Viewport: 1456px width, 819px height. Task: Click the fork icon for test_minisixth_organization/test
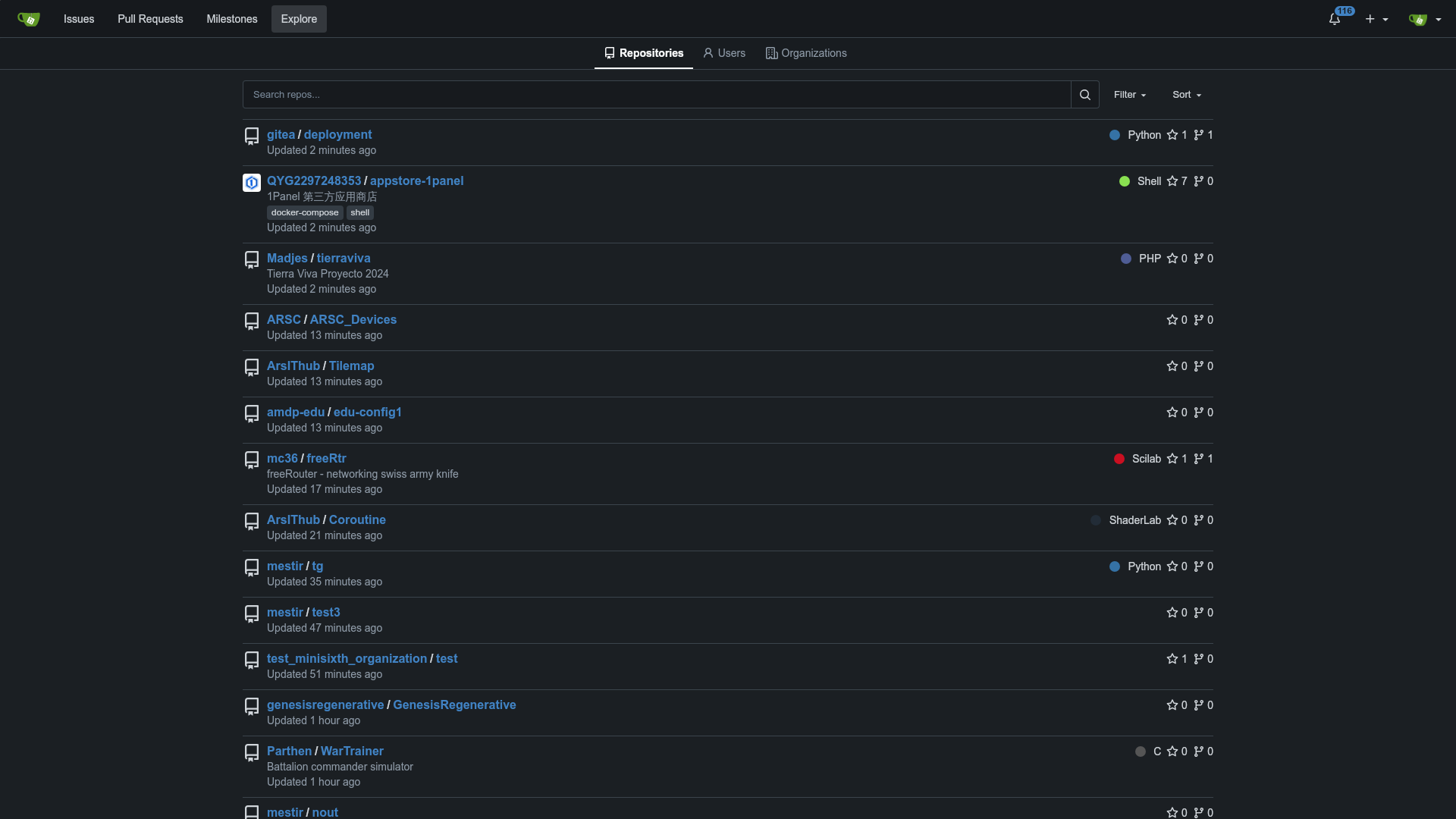point(1198,659)
